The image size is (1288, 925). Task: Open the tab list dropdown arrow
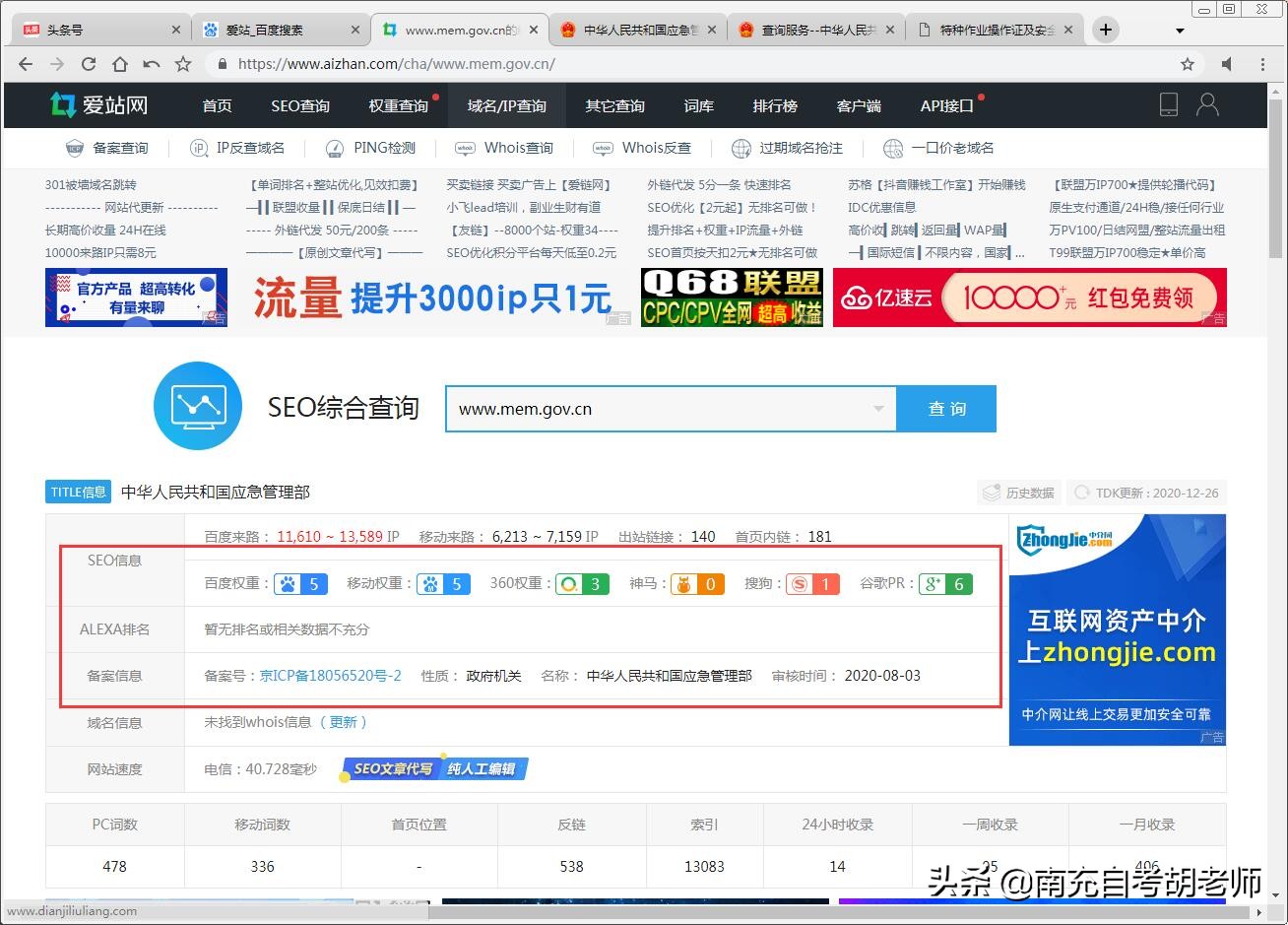pyautogui.click(x=1181, y=31)
